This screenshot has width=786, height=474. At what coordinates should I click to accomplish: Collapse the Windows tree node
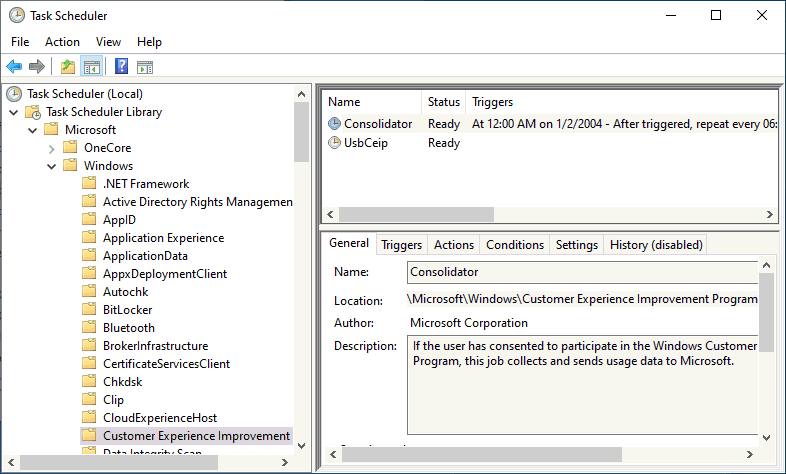point(52,166)
